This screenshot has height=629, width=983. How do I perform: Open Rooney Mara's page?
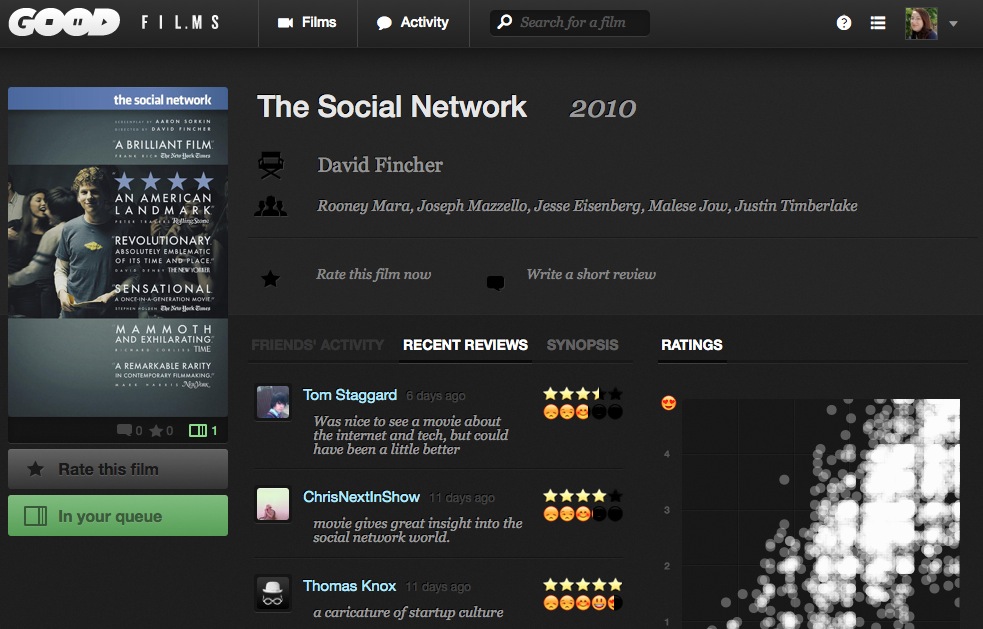364,206
